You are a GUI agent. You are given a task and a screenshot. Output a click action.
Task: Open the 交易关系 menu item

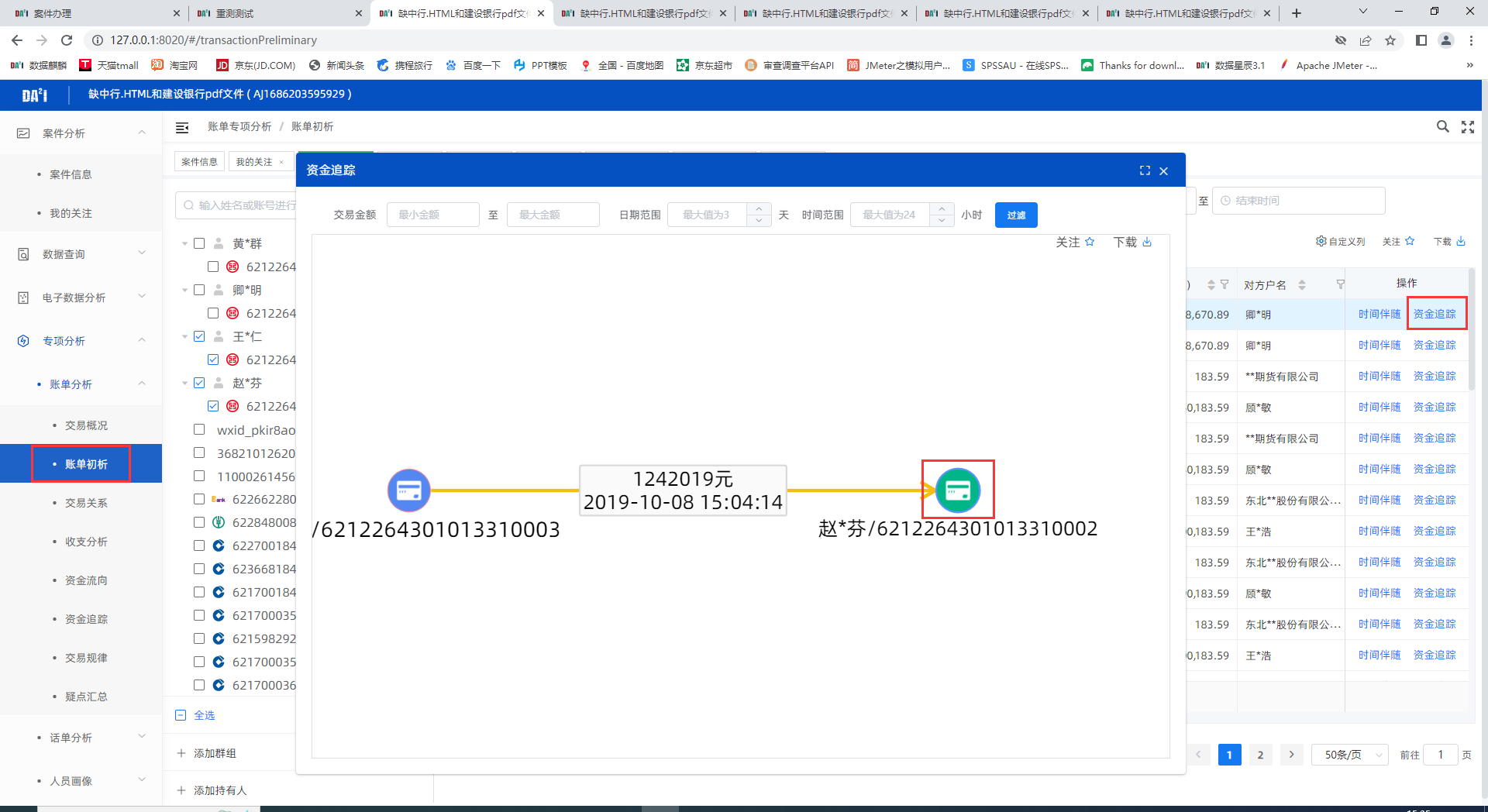pyautogui.click(x=86, y=503)
